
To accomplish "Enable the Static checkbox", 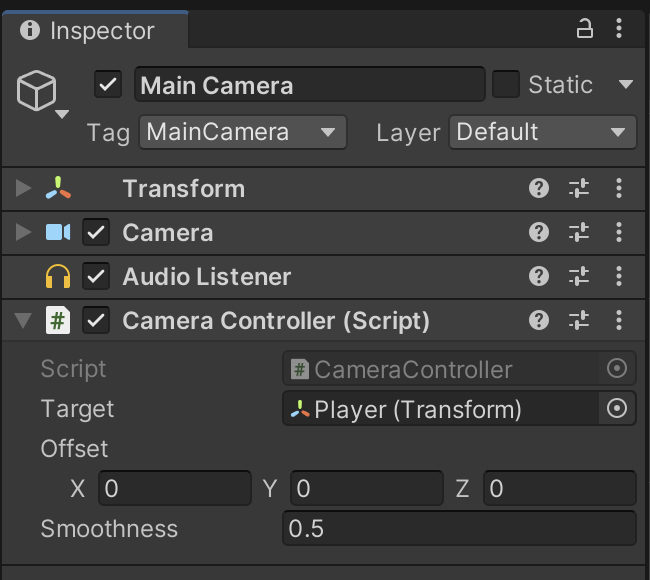I will (x=506, y=84).
